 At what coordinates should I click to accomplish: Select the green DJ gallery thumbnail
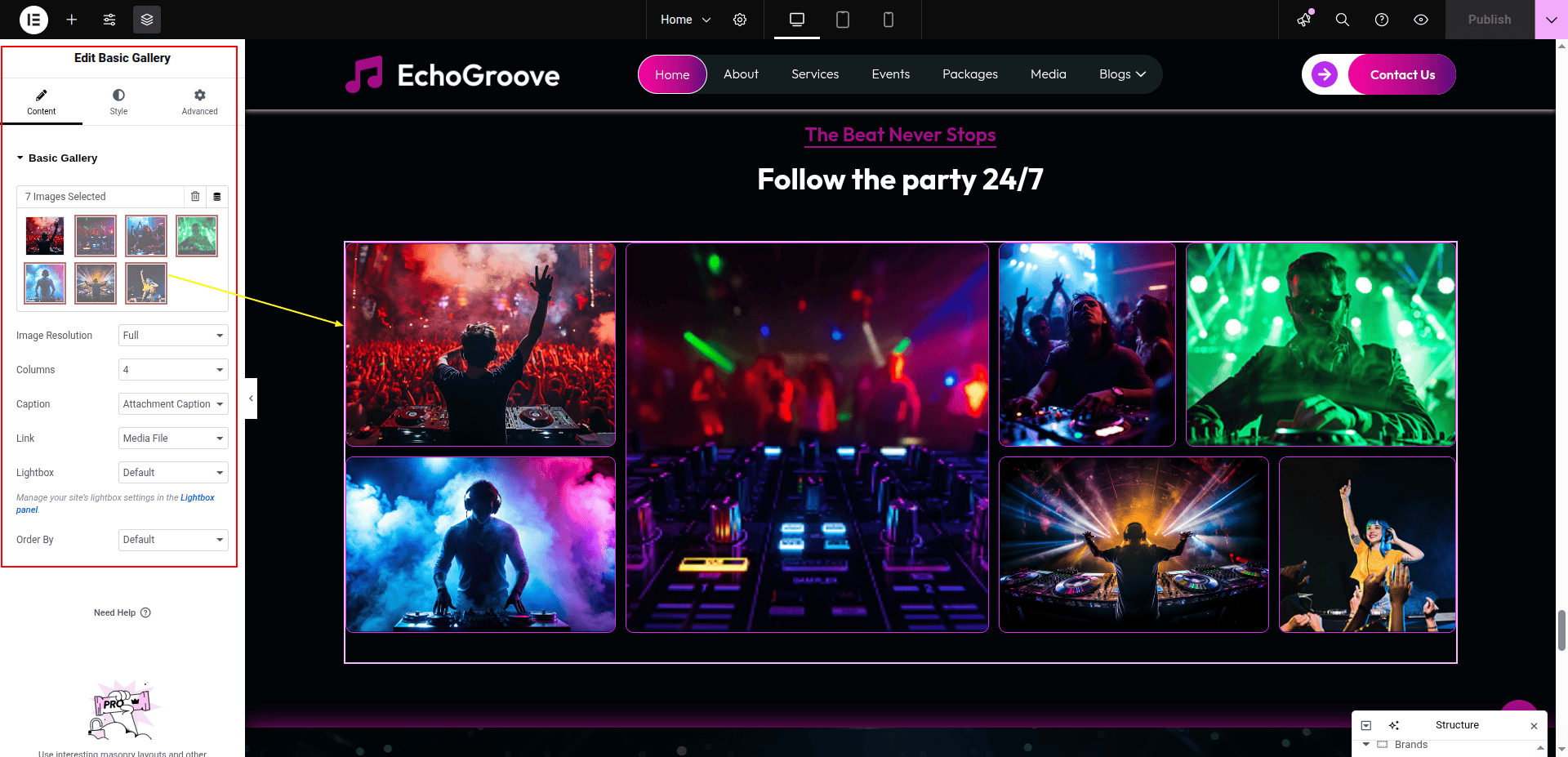[197, 236]
